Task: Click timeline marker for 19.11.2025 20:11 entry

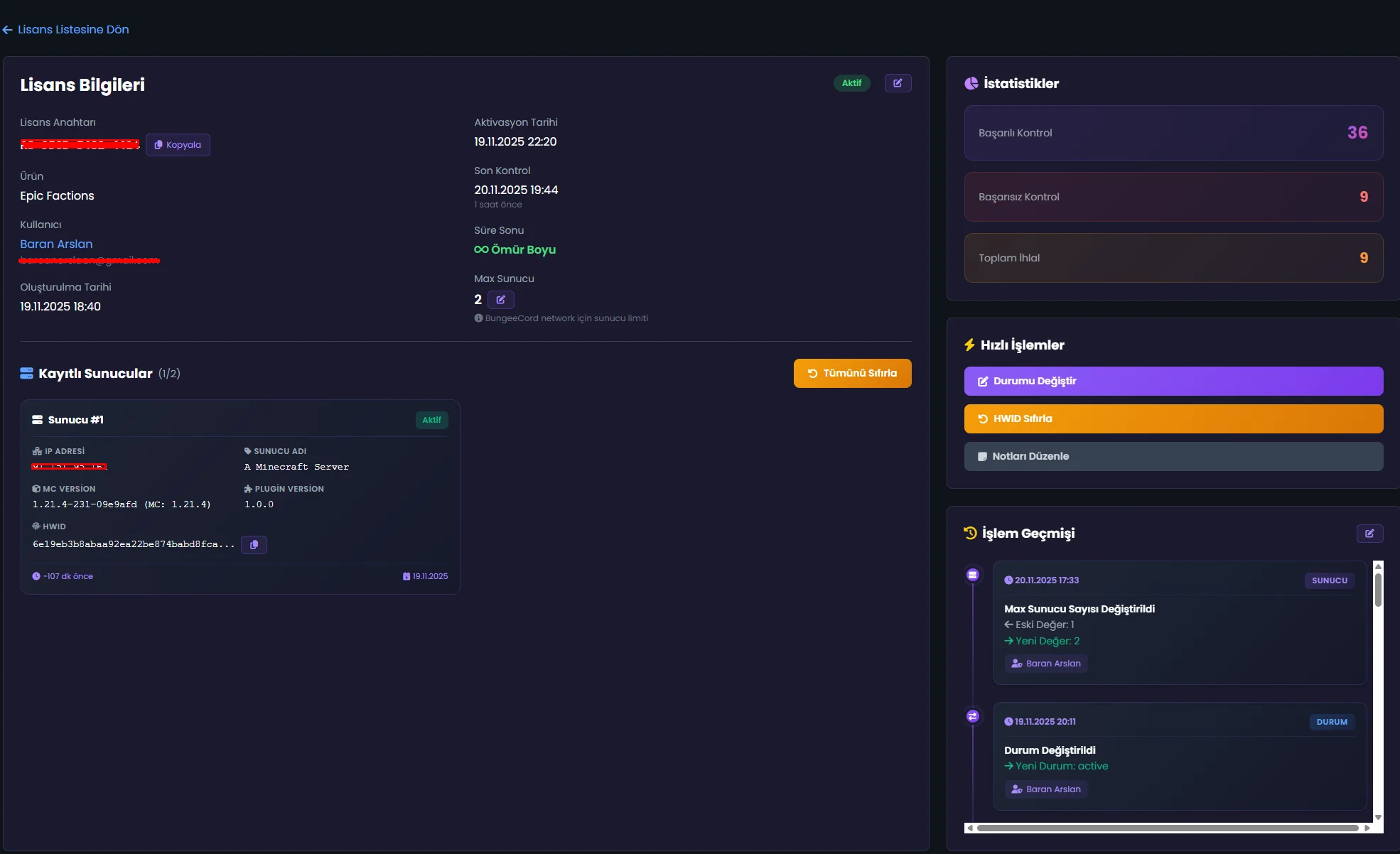Action: pos(973,716)
